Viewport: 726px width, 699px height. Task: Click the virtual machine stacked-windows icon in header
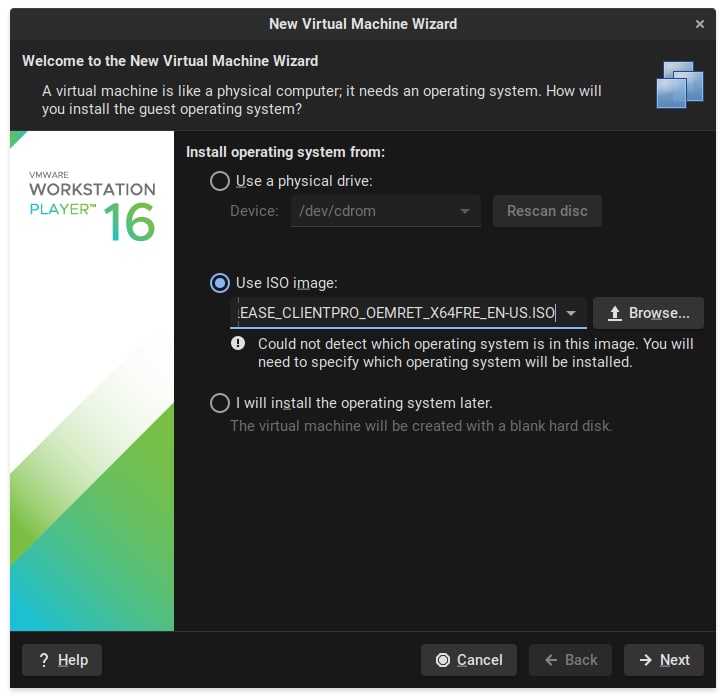point(680,85)
